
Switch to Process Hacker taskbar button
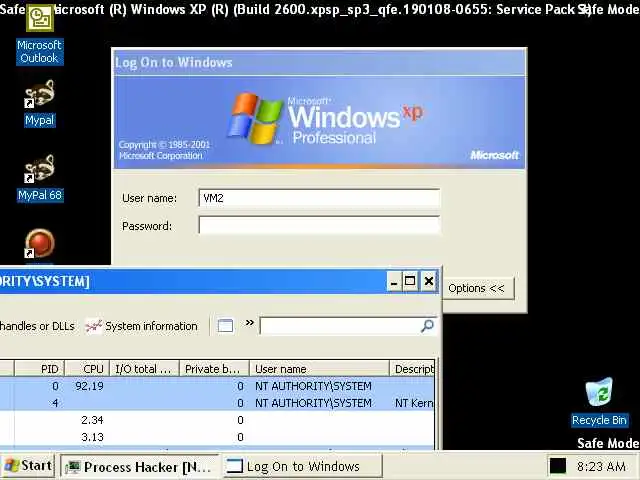click(140, 467)
